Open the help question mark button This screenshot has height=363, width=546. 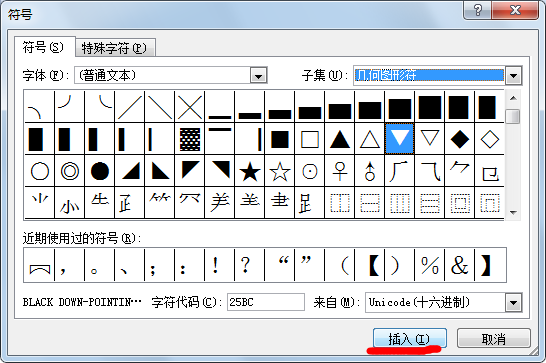[478, 10]
